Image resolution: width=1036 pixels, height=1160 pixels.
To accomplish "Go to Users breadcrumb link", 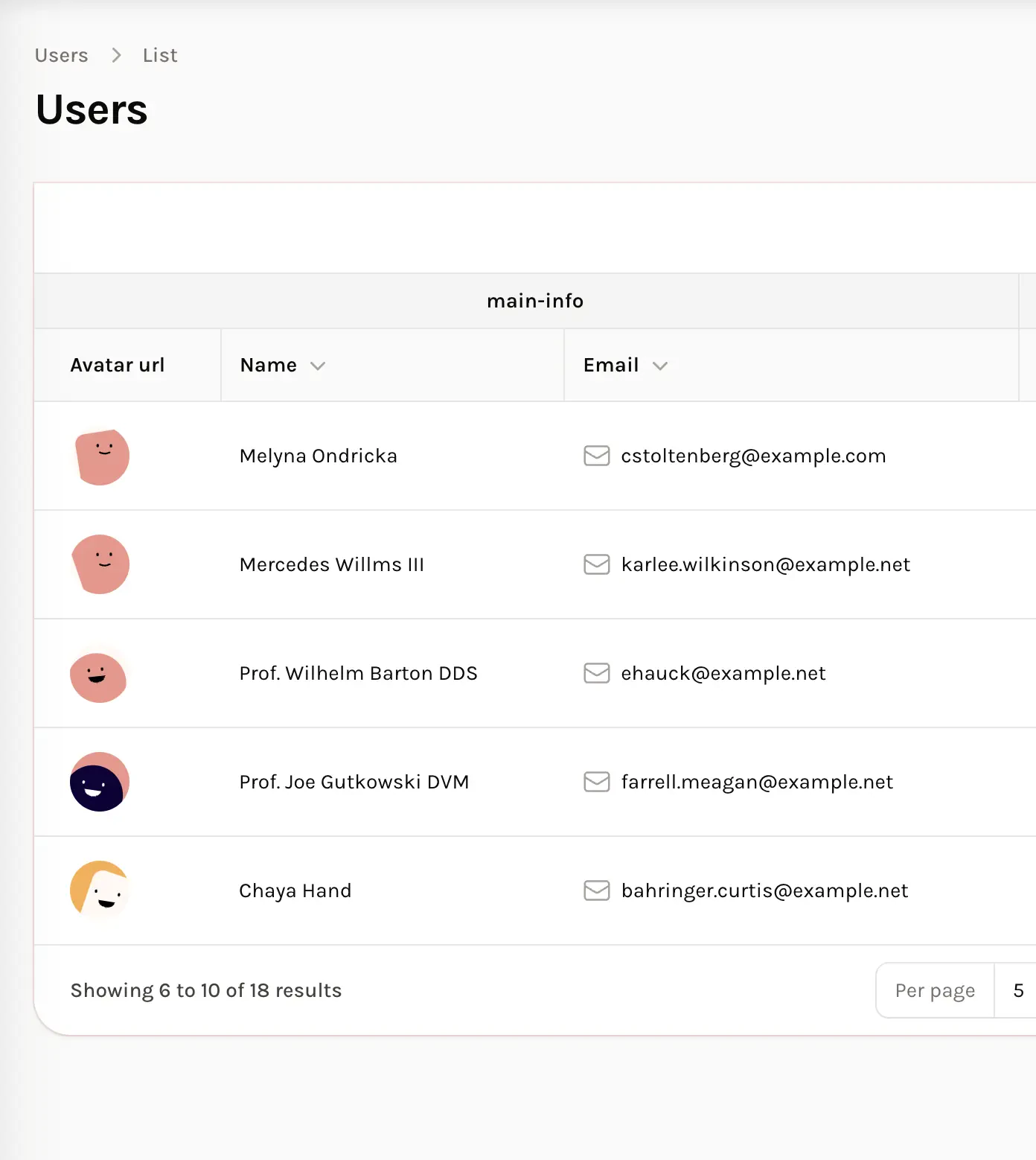I will (61, 56).
